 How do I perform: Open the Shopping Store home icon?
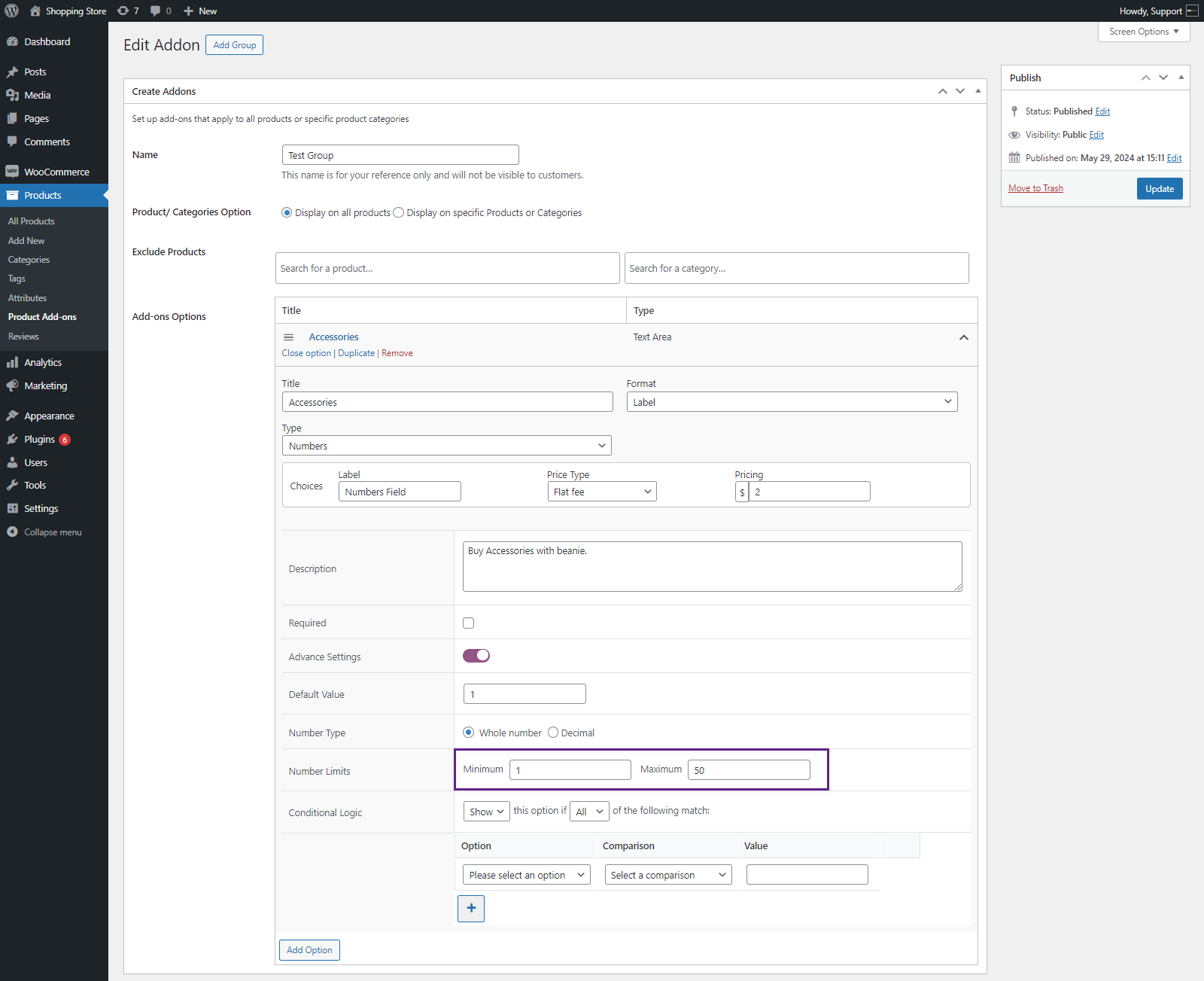pos(35,11)
